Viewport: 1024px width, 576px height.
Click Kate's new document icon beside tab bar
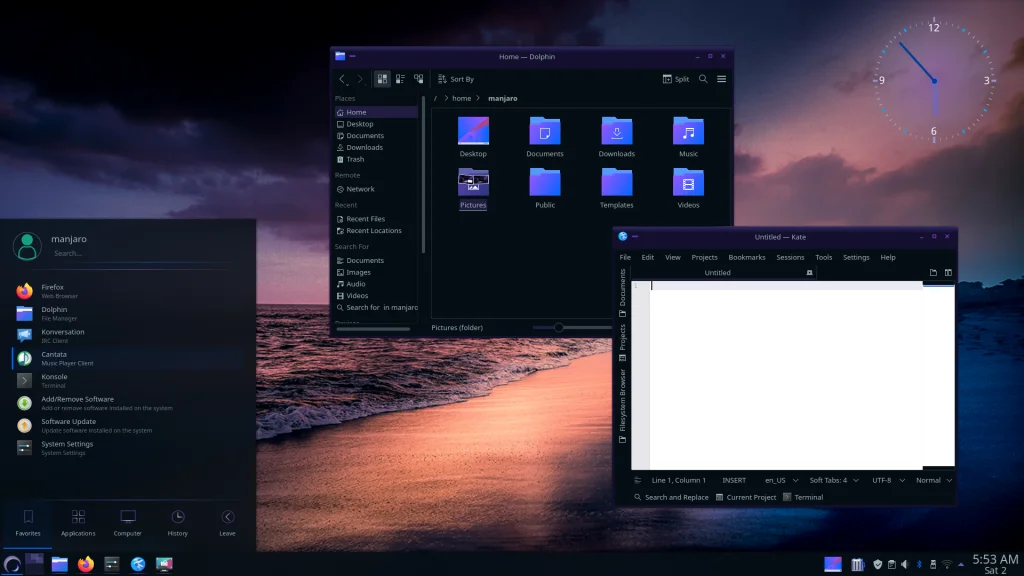click(933, 272)
